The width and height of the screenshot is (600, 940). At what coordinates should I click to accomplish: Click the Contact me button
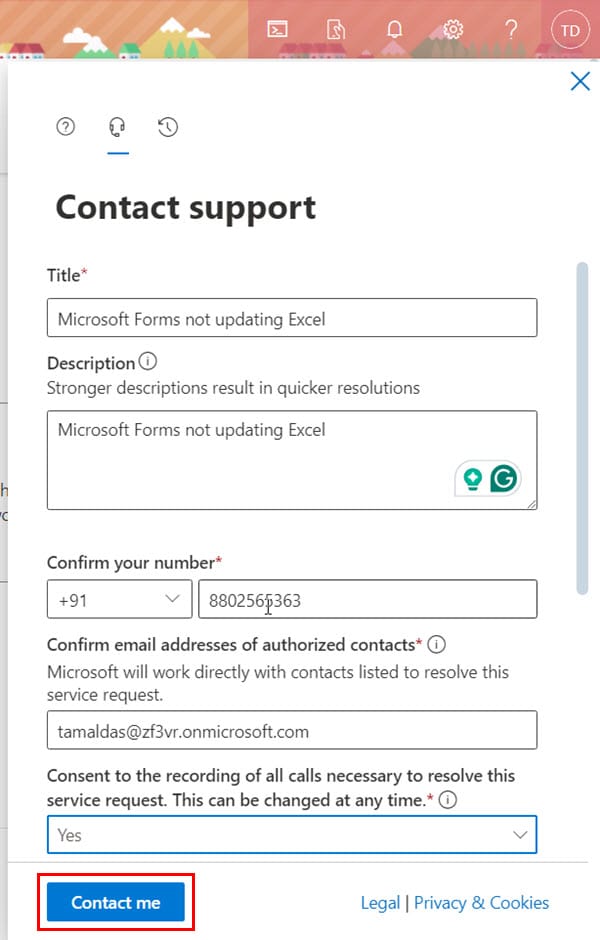(x=116, y=902)
